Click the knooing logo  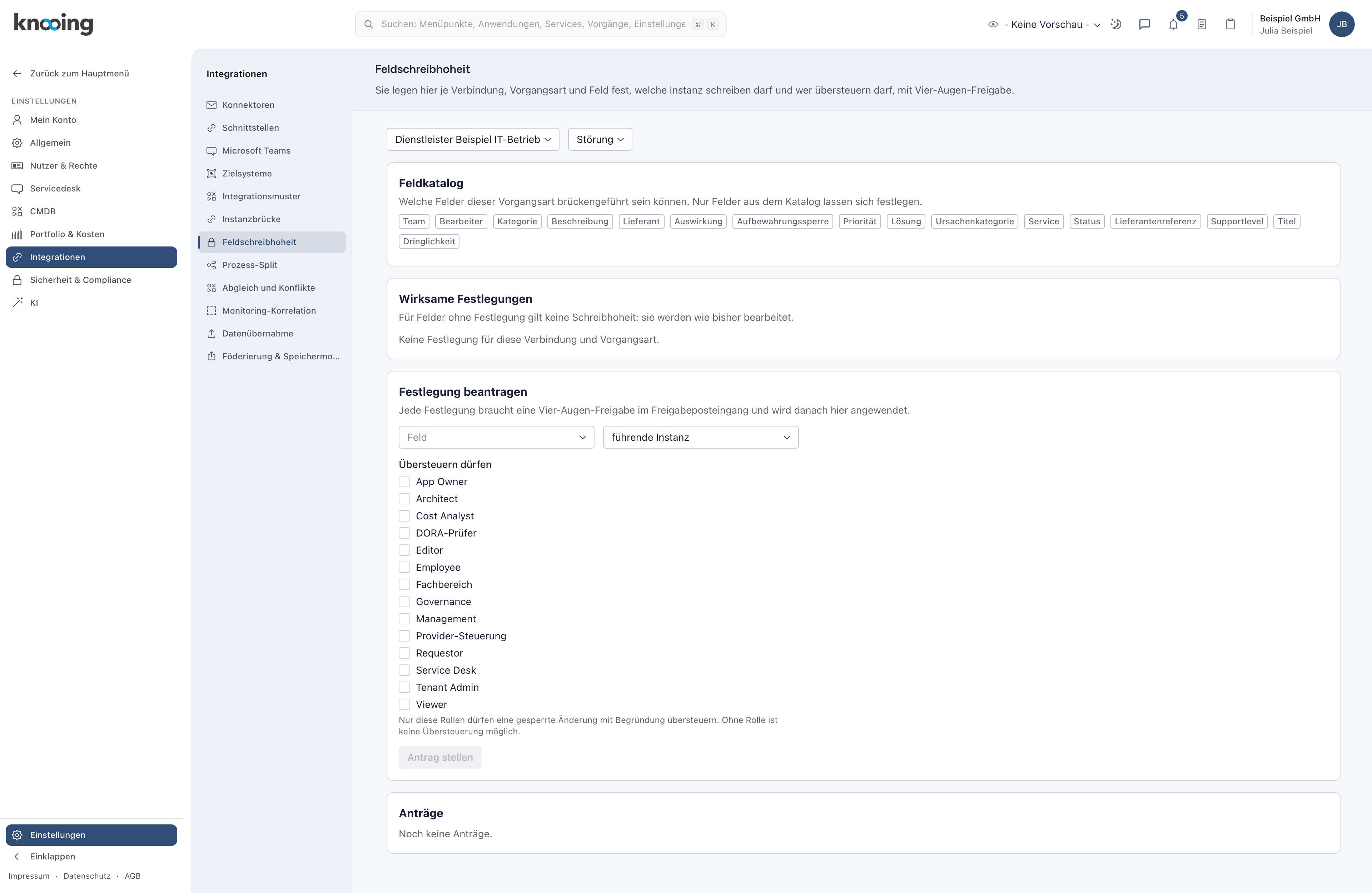(53, 24)
